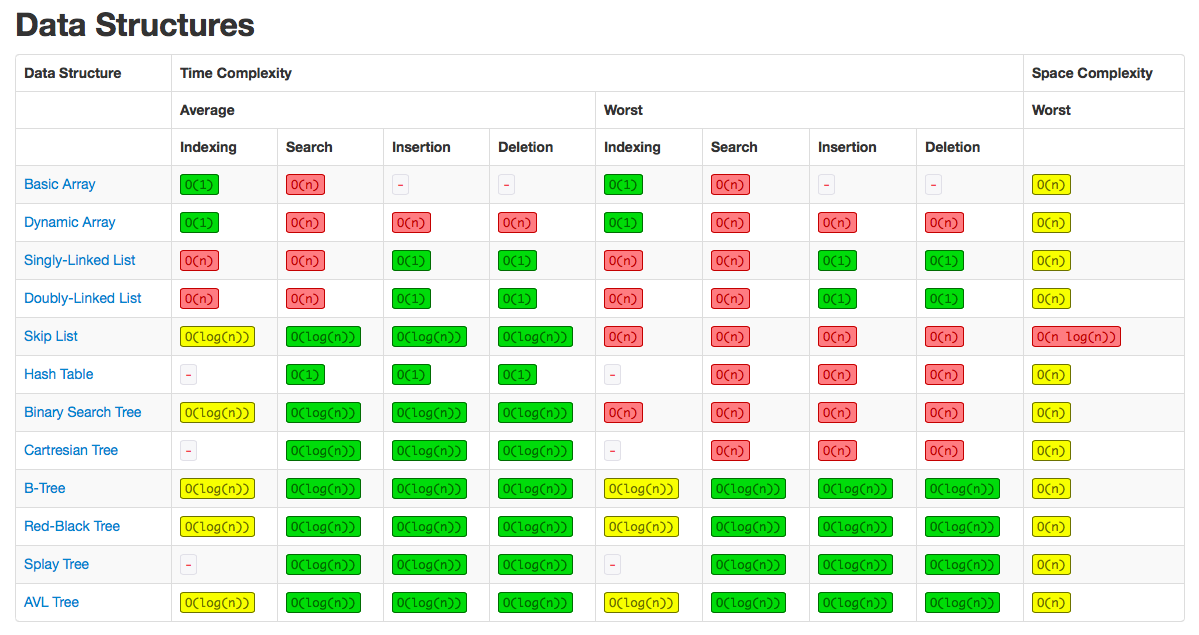
Task: Open the Basic Array link
Action: [58, 184]
